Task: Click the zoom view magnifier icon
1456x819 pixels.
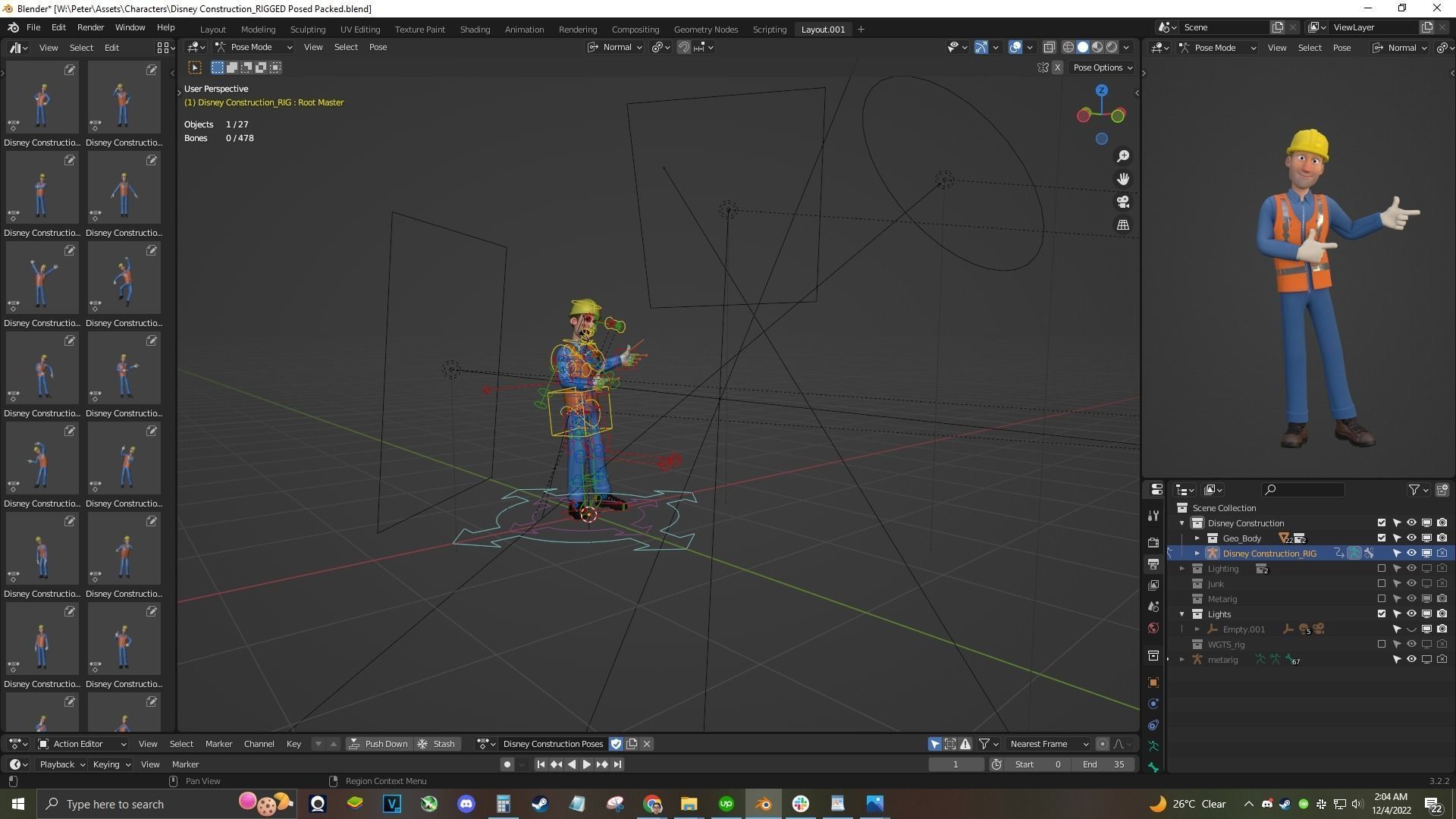Action: (1122, 156)
